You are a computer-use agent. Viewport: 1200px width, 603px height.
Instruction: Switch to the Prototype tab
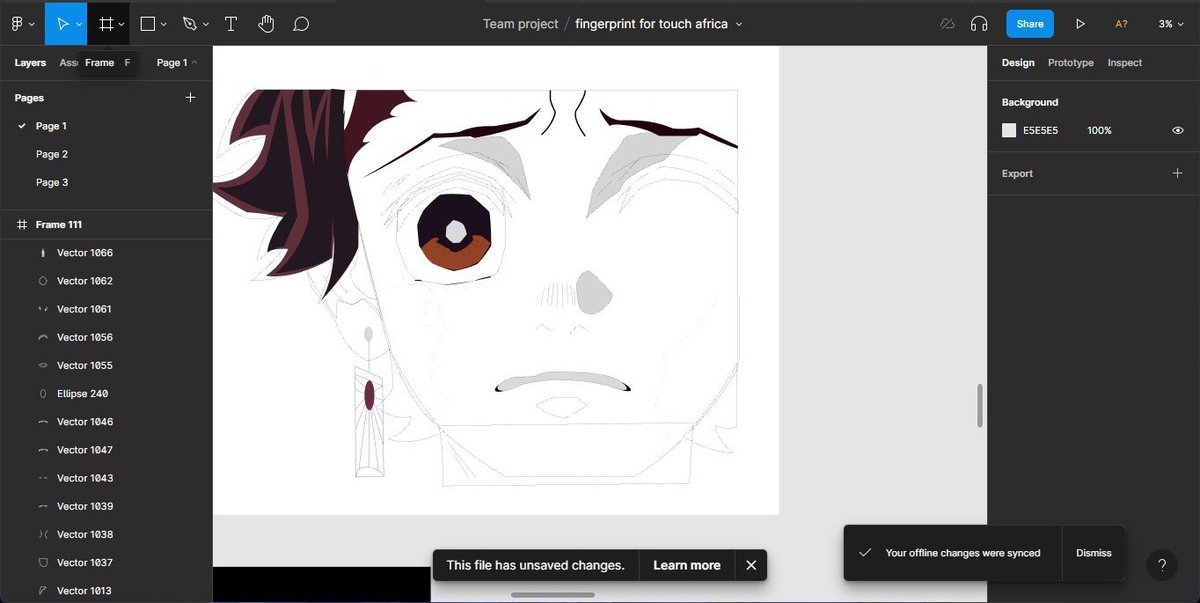(x=1071, y=62)
